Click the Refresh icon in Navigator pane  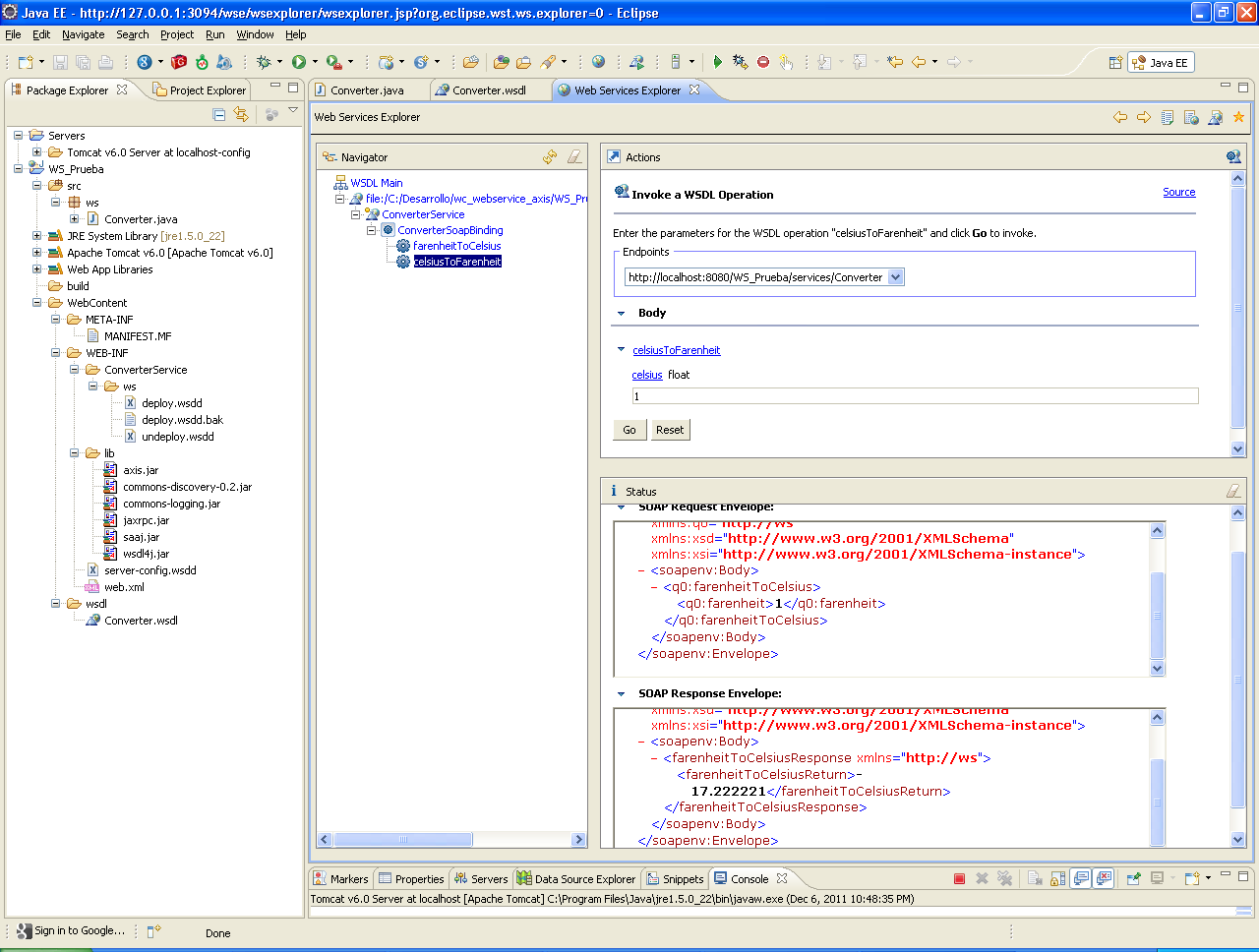(x=550, y=156)
